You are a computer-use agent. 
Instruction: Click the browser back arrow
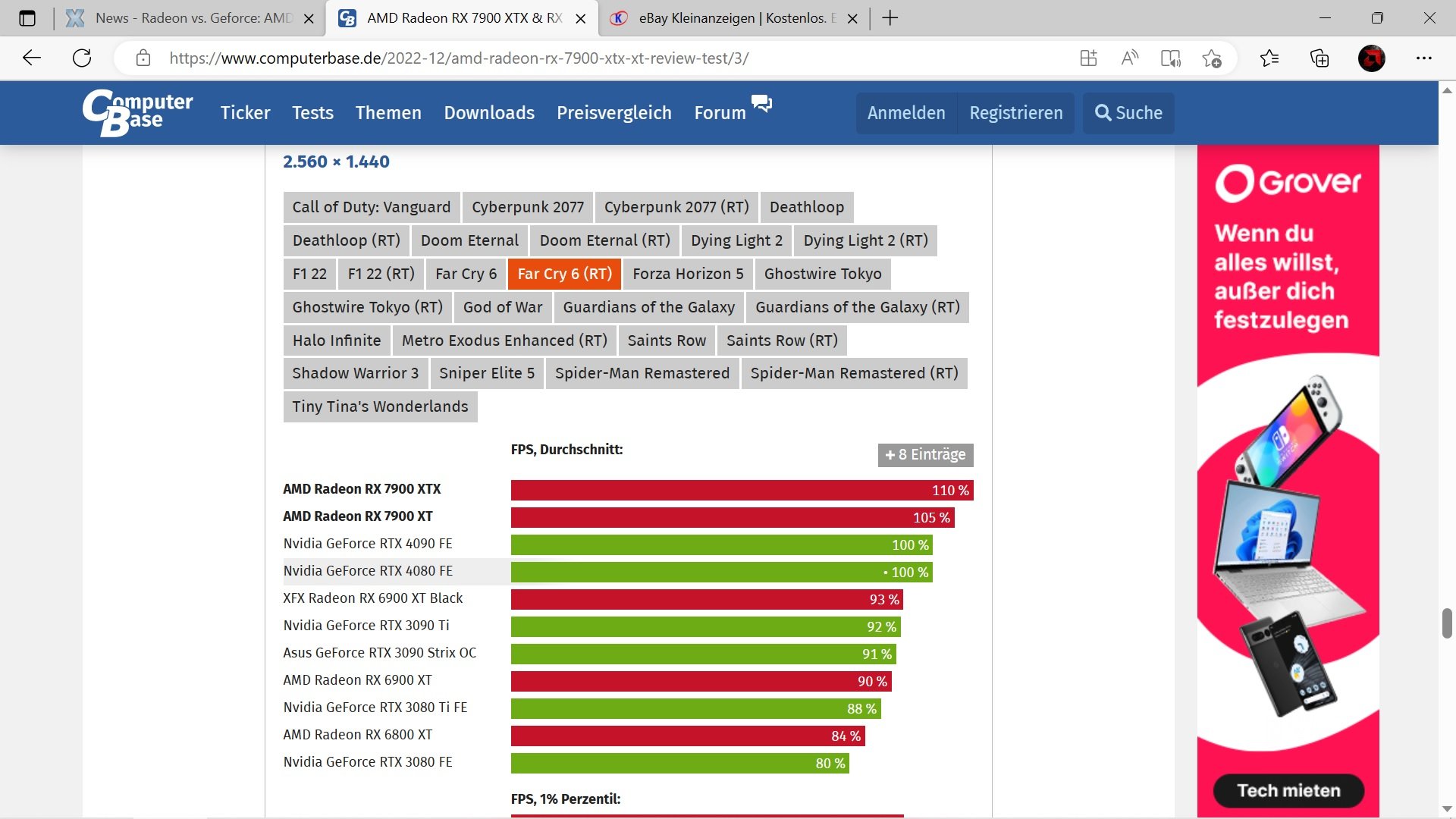32,58
